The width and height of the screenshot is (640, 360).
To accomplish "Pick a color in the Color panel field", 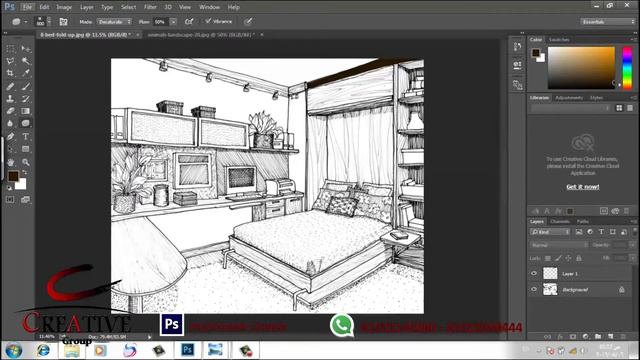I will point(581,68).
